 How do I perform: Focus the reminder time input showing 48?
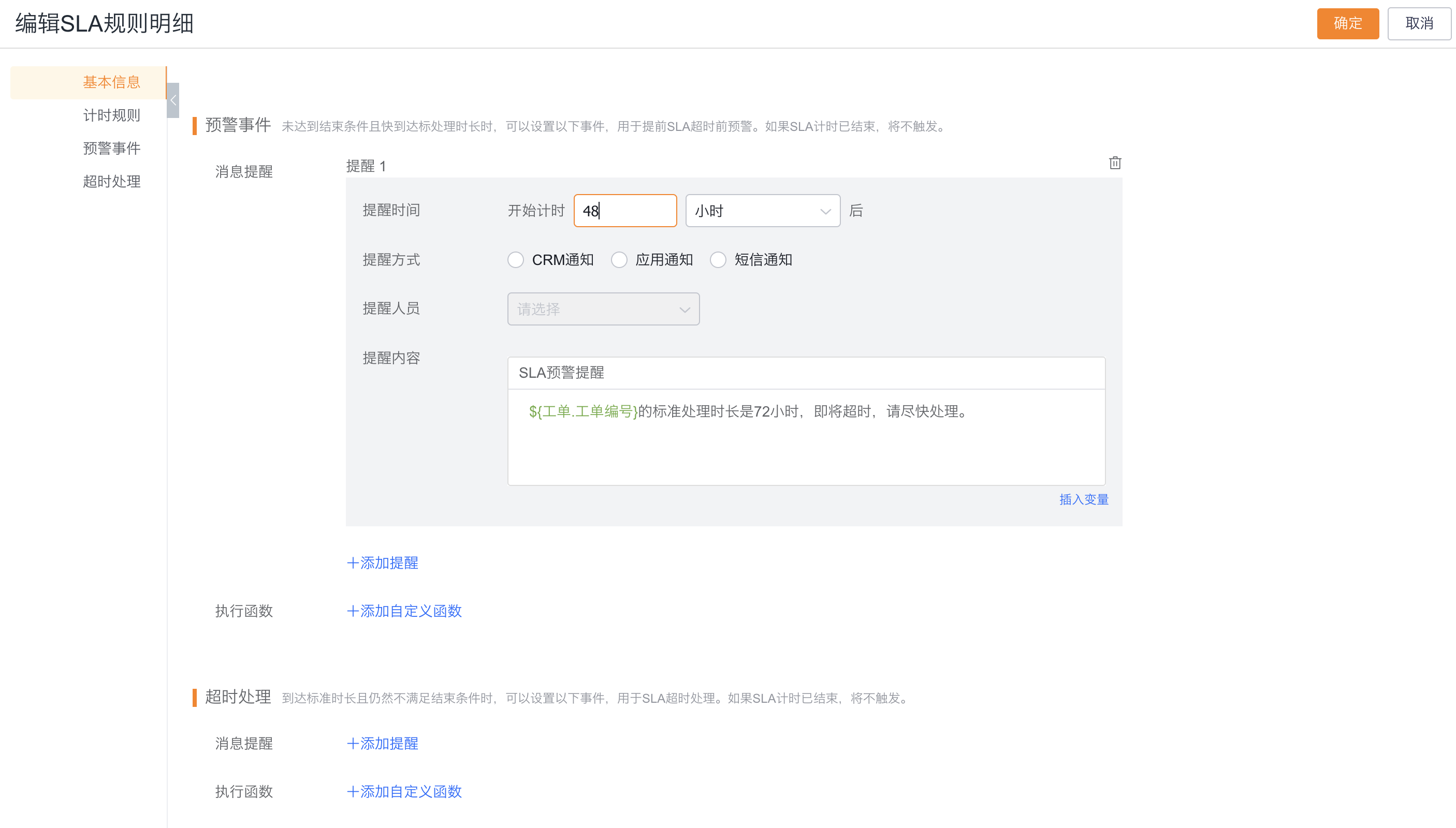625,211
